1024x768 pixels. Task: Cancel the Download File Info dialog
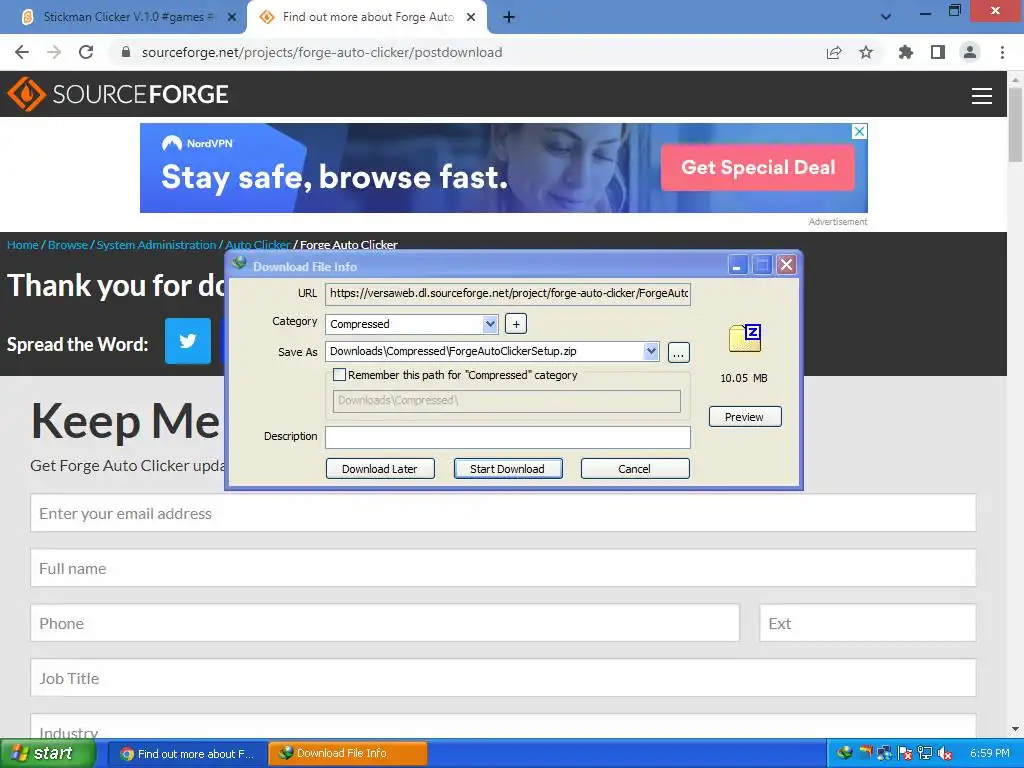[634, 469]
